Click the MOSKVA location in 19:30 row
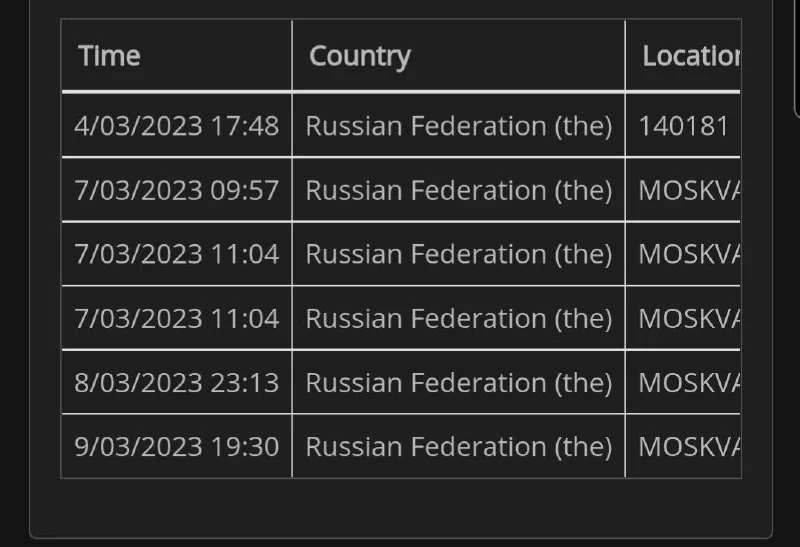Viewport: 800px width, 547px height. point(689,446)
